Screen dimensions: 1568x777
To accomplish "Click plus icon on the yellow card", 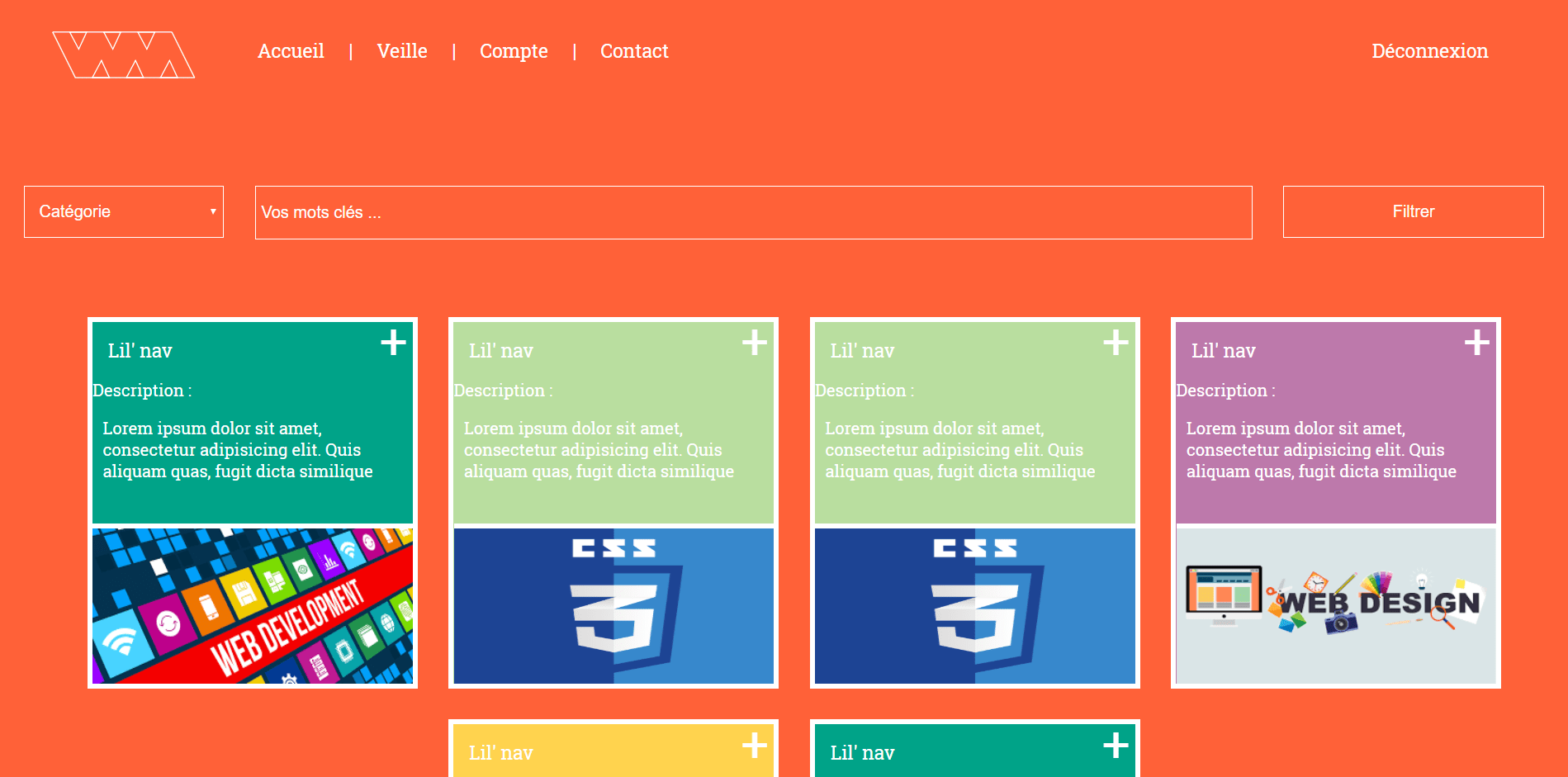I will tap(754, 745).
